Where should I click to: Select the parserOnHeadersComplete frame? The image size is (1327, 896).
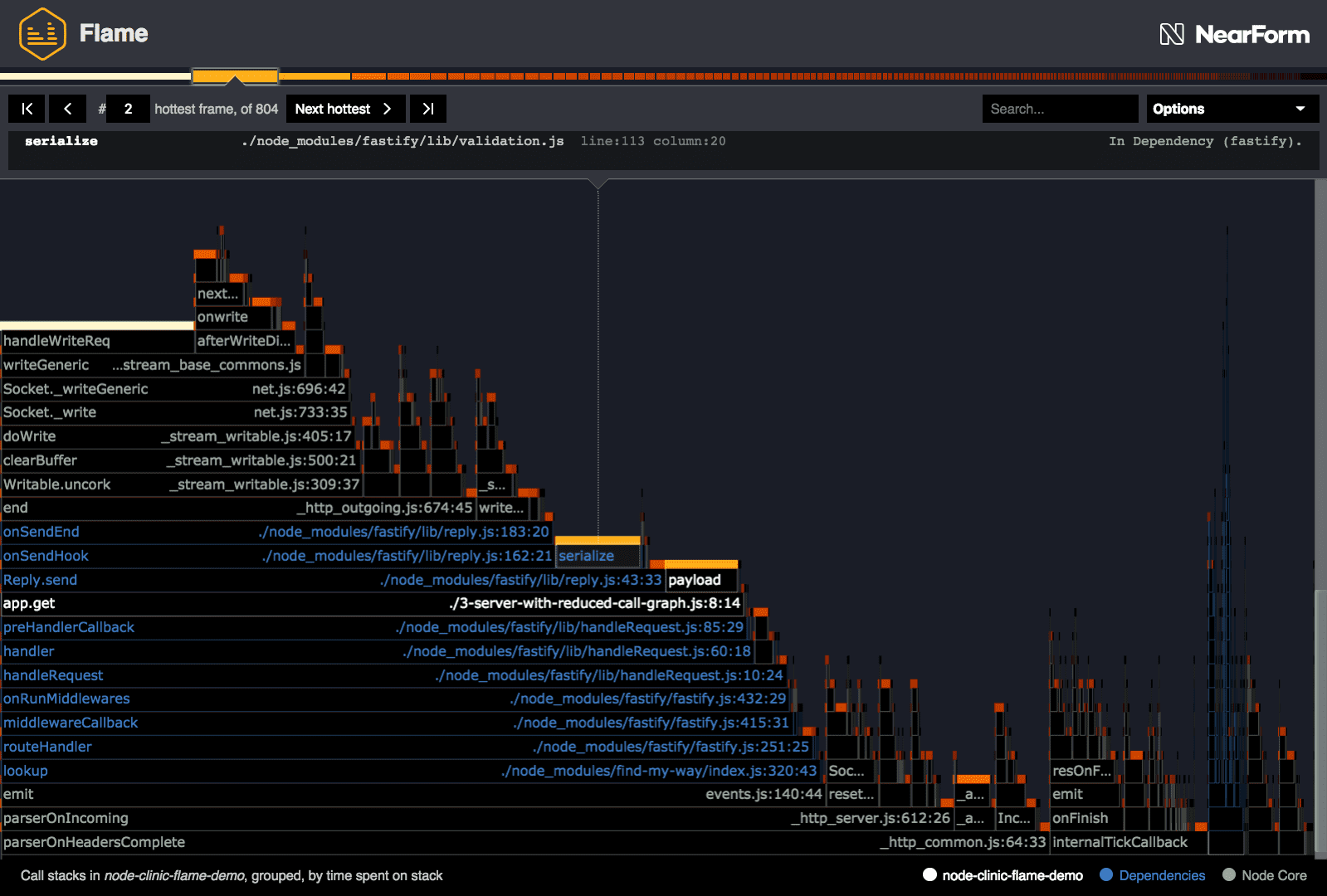pyautogui.click(x=524, y=842)
